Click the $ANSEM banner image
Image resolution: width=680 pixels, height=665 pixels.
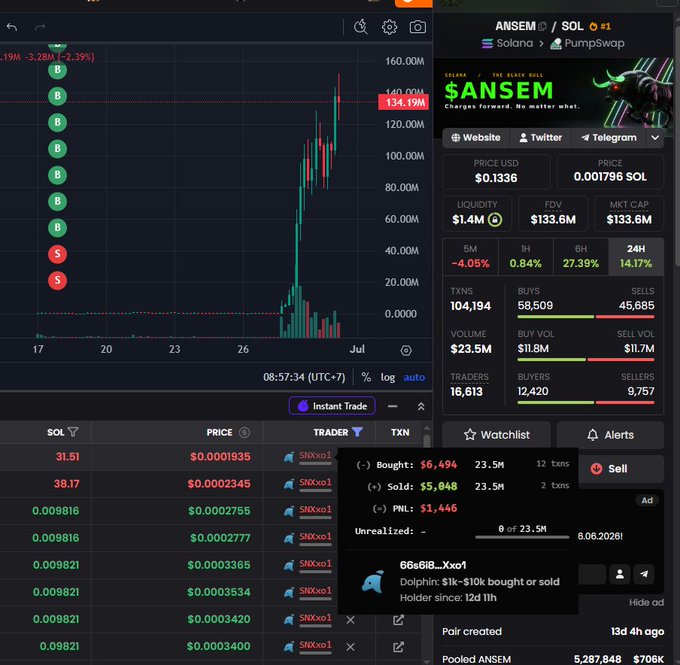coord(553,92)
